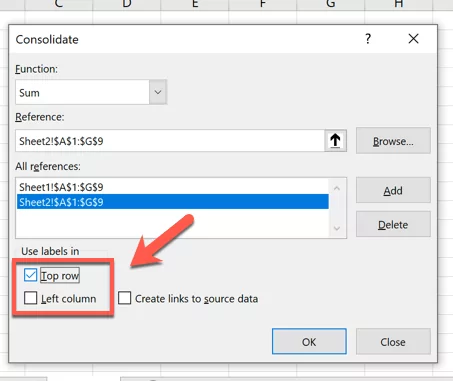Click the Function dropdown chevron arrow
This screenshot has height=381, width=453.
point(158,92)
